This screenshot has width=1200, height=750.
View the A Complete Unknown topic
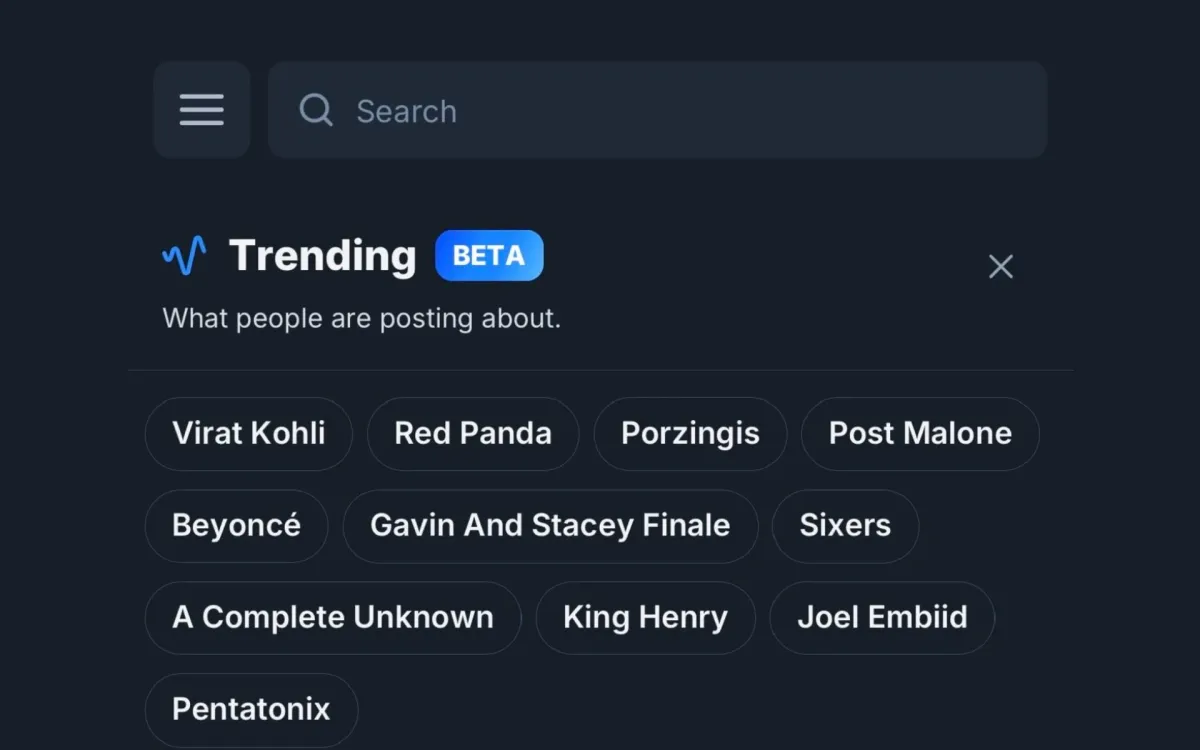333,618
